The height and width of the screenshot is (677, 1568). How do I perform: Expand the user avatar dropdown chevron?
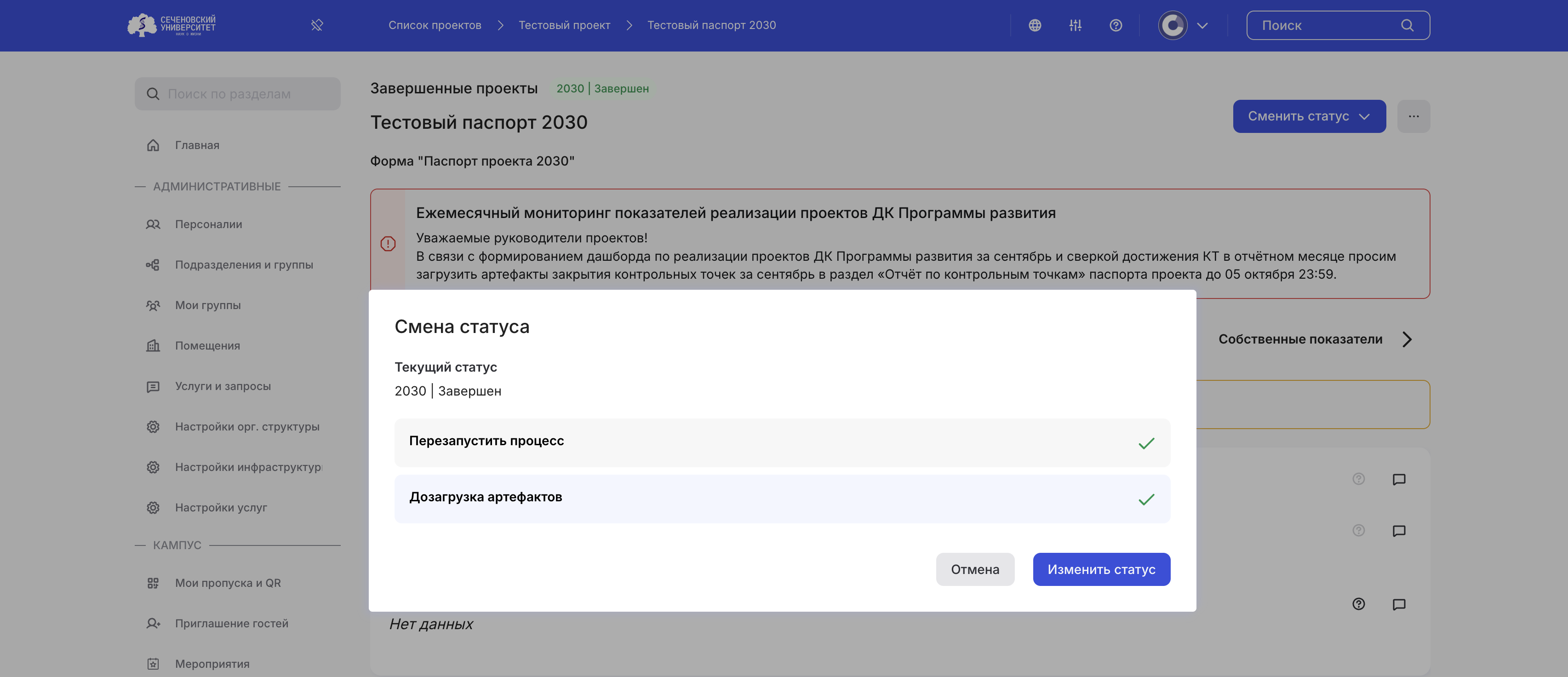[1202, 26]
